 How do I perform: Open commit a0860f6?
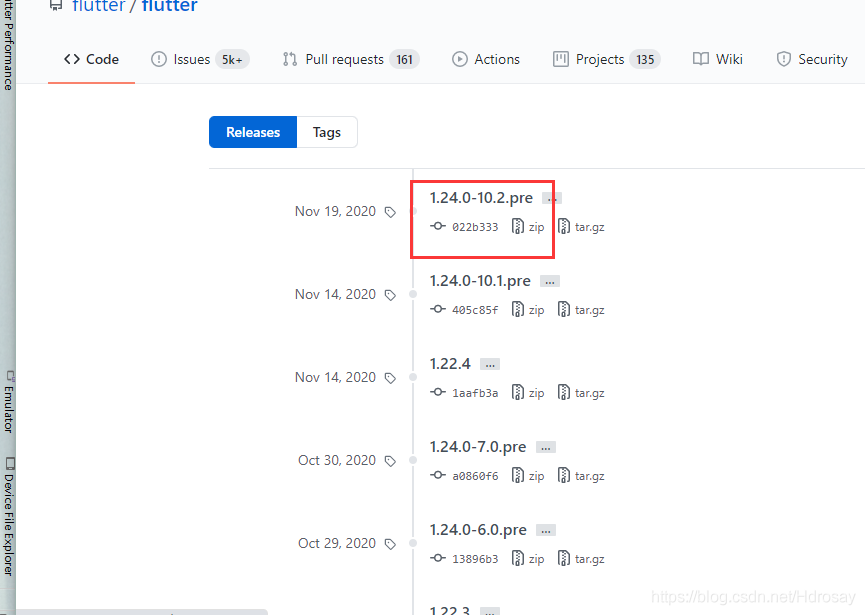[x=475, y=476]
